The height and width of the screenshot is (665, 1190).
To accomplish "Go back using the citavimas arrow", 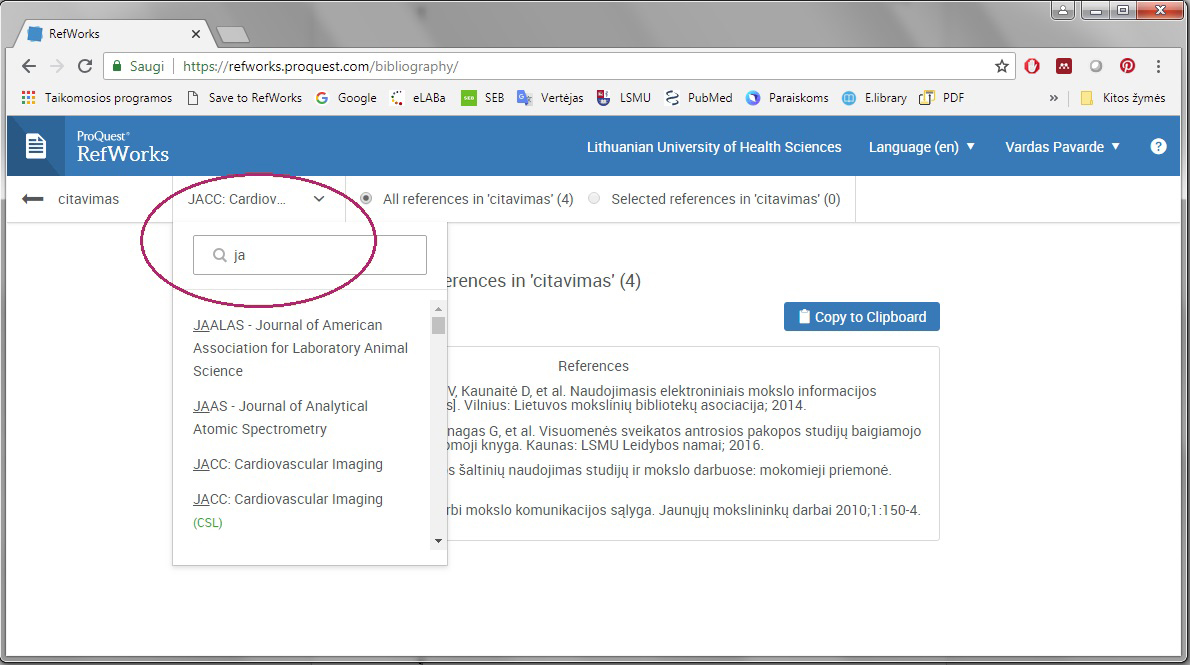I will pyautogui.click(x=33, y=199).
